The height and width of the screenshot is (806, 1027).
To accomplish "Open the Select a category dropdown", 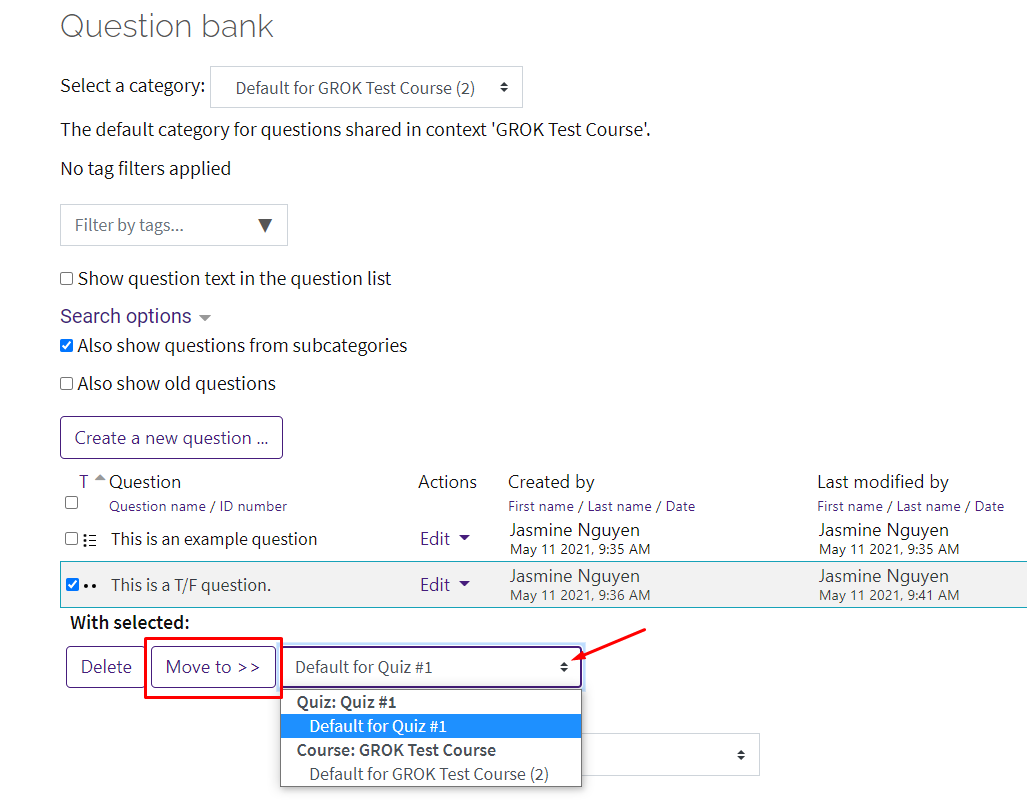I will pyautogui.click(x=366, y=87).
